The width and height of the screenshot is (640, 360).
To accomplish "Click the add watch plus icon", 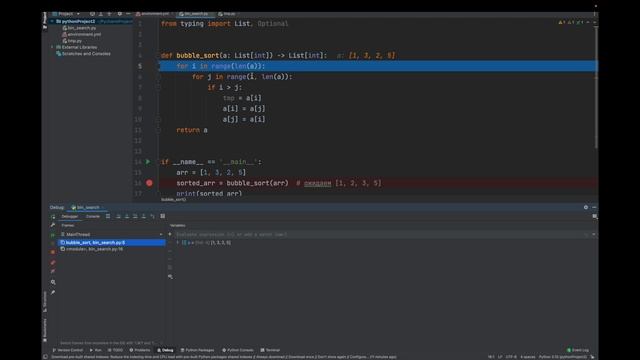I will [170, 234].
